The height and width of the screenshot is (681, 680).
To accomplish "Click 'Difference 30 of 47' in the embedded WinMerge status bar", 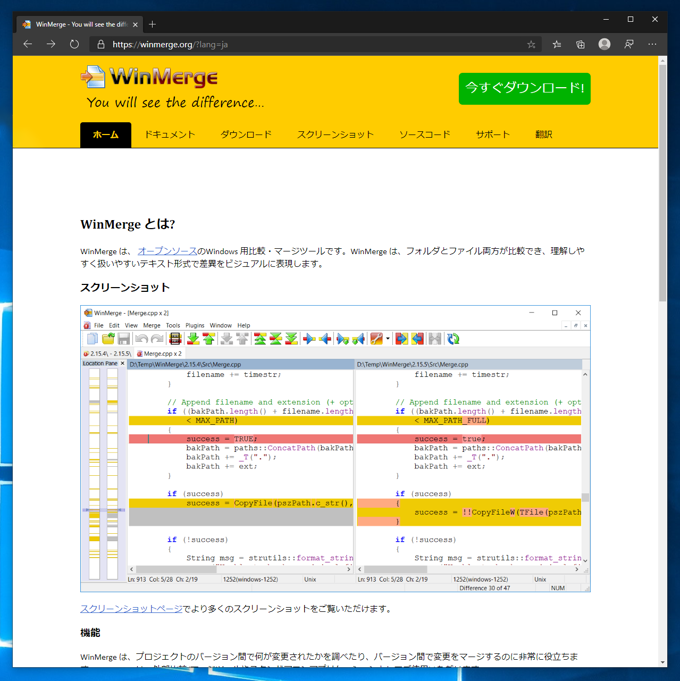I will tap(485, 588).
